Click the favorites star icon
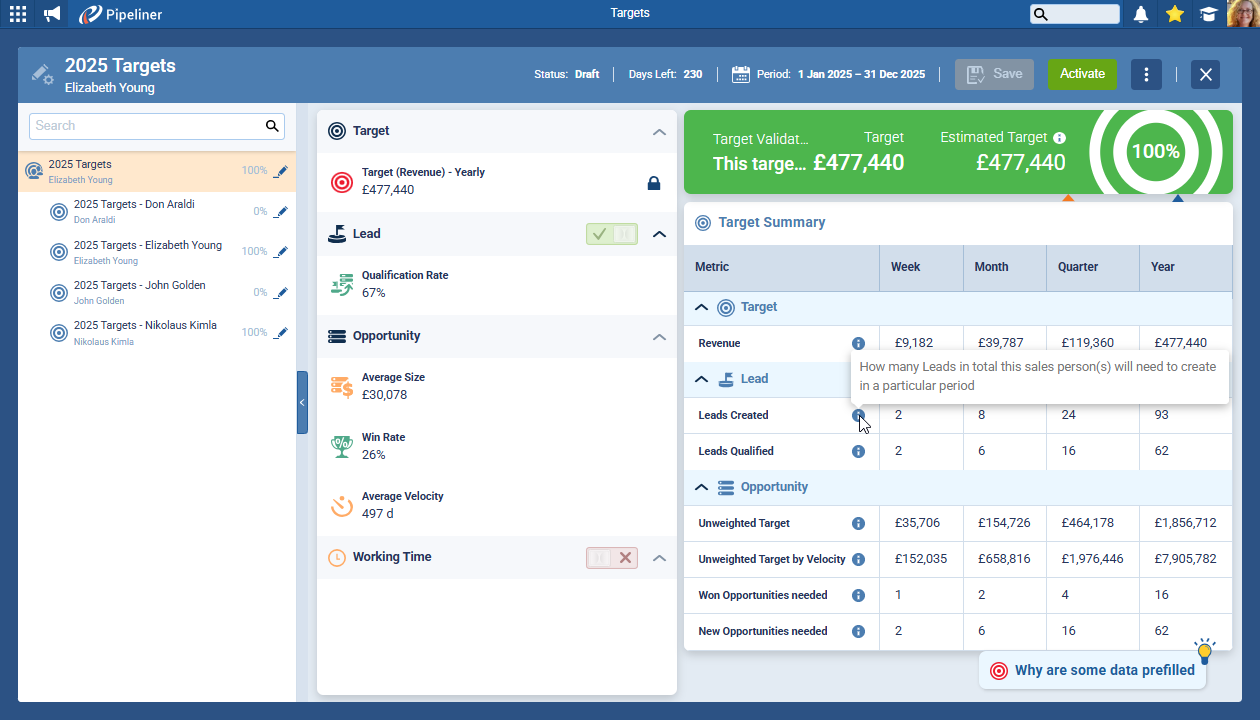The image size is (1260, 720). point(1175,14)
